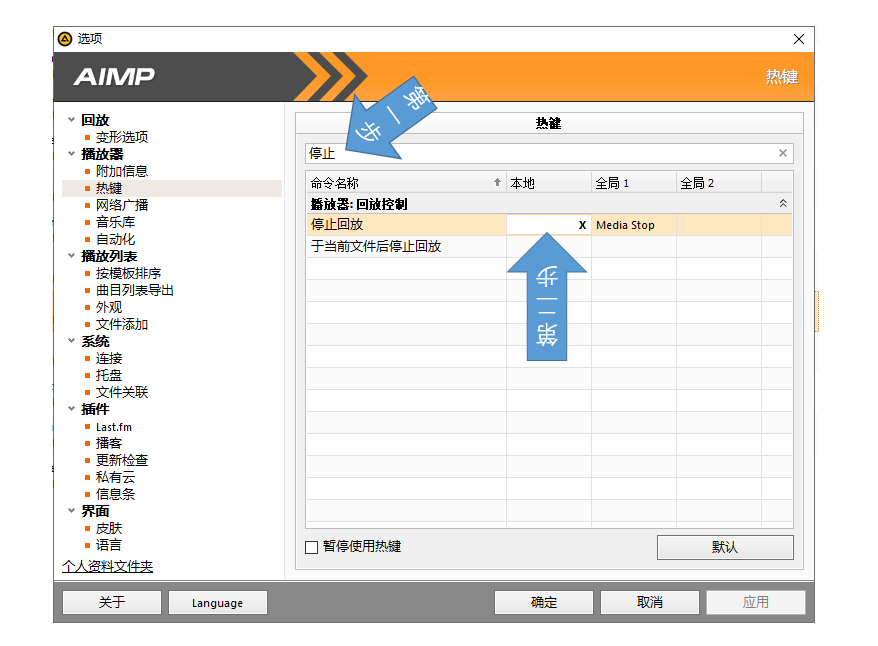
Task: Open the Language button
Action: point(217,602)
